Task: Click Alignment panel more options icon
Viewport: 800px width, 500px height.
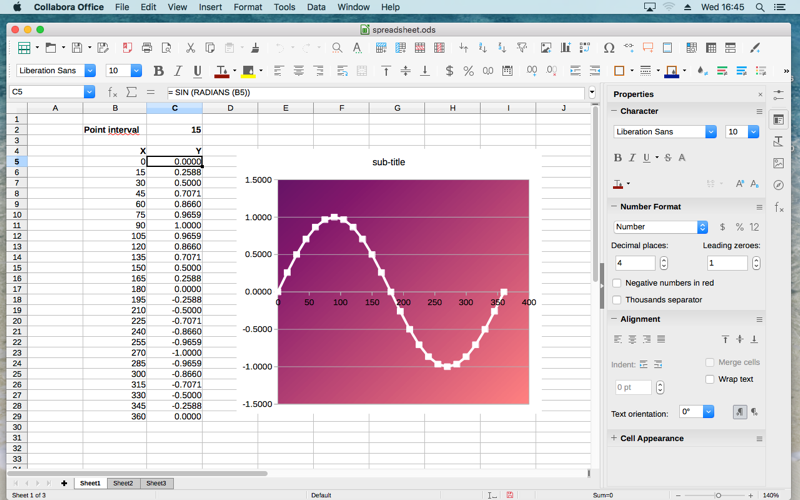Action: click(x=759, y=319)
